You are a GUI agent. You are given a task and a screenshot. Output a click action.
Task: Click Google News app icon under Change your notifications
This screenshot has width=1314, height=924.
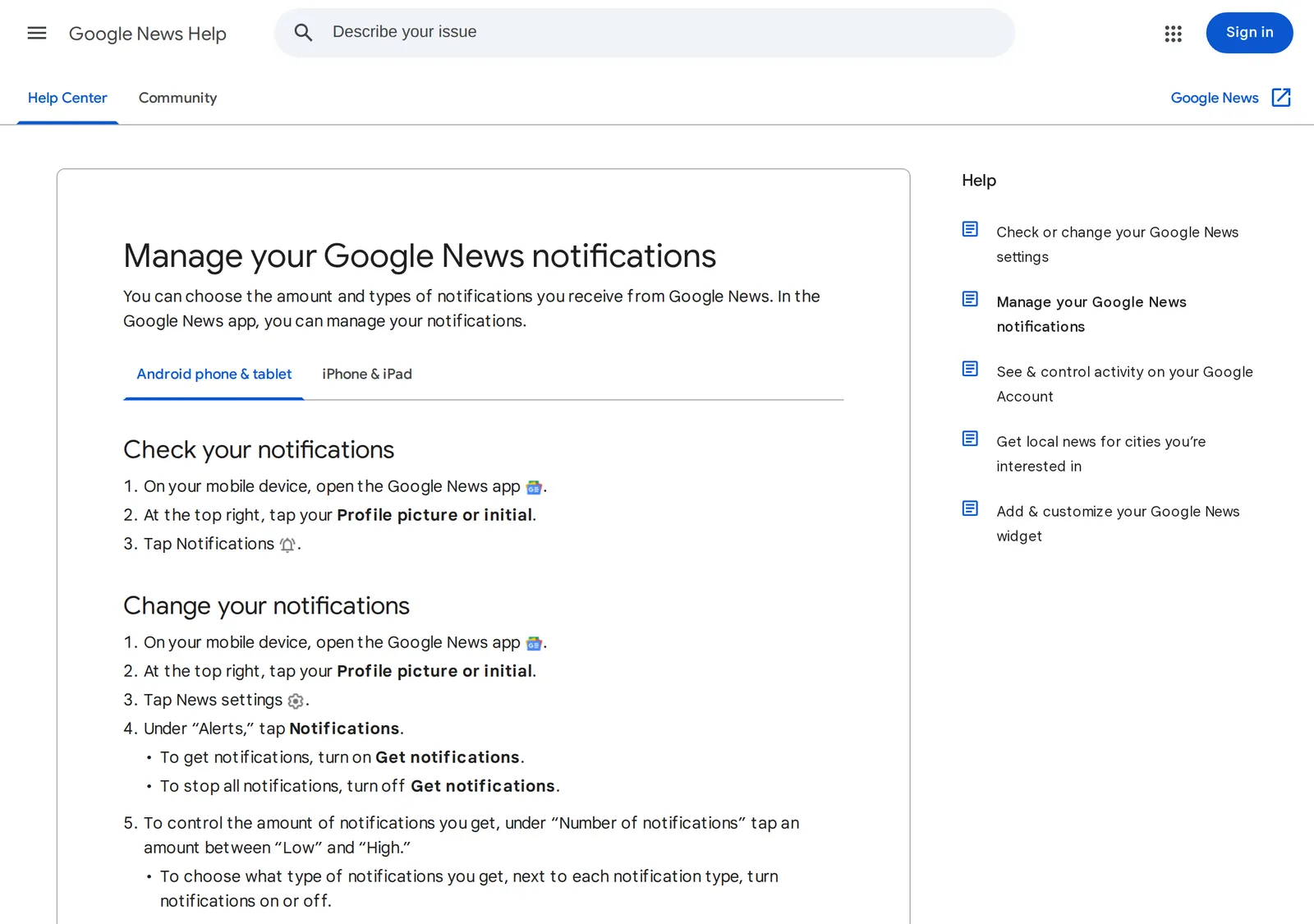point(534,644)
